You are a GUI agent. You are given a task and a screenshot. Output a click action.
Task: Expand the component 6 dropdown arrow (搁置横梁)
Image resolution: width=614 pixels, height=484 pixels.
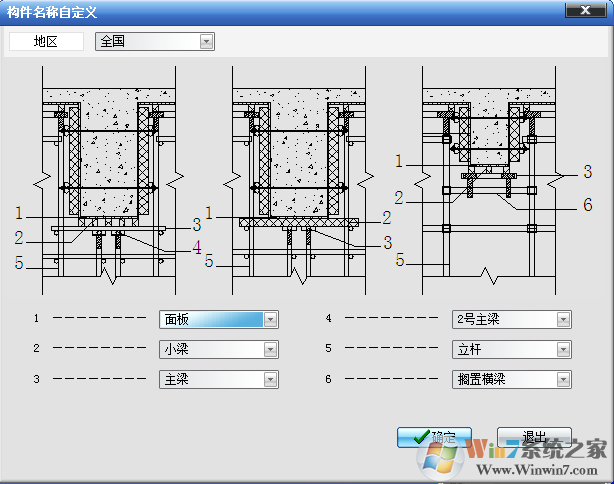click(563, 379)
